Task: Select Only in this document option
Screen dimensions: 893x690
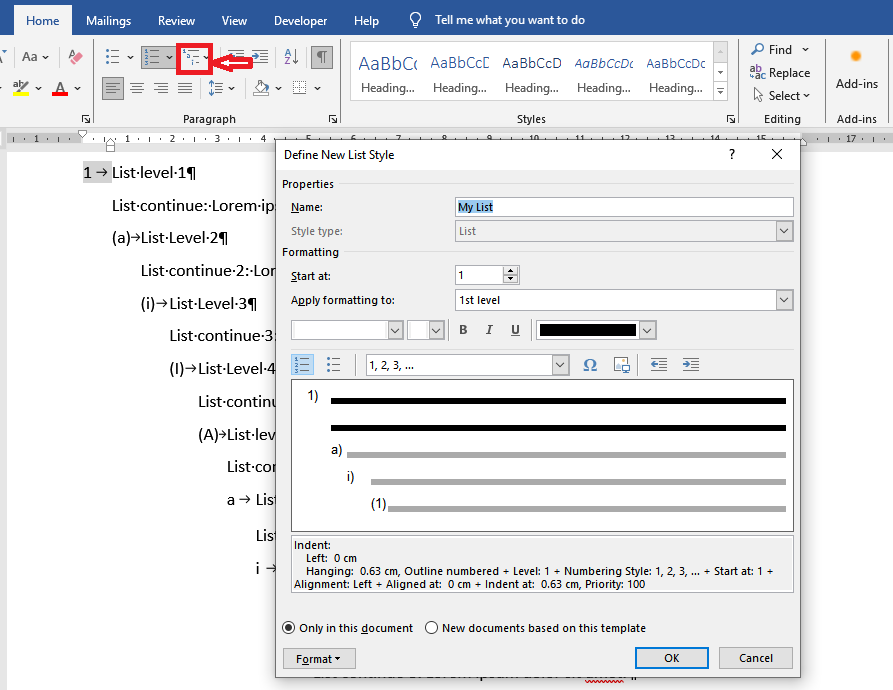Action: 347,628
